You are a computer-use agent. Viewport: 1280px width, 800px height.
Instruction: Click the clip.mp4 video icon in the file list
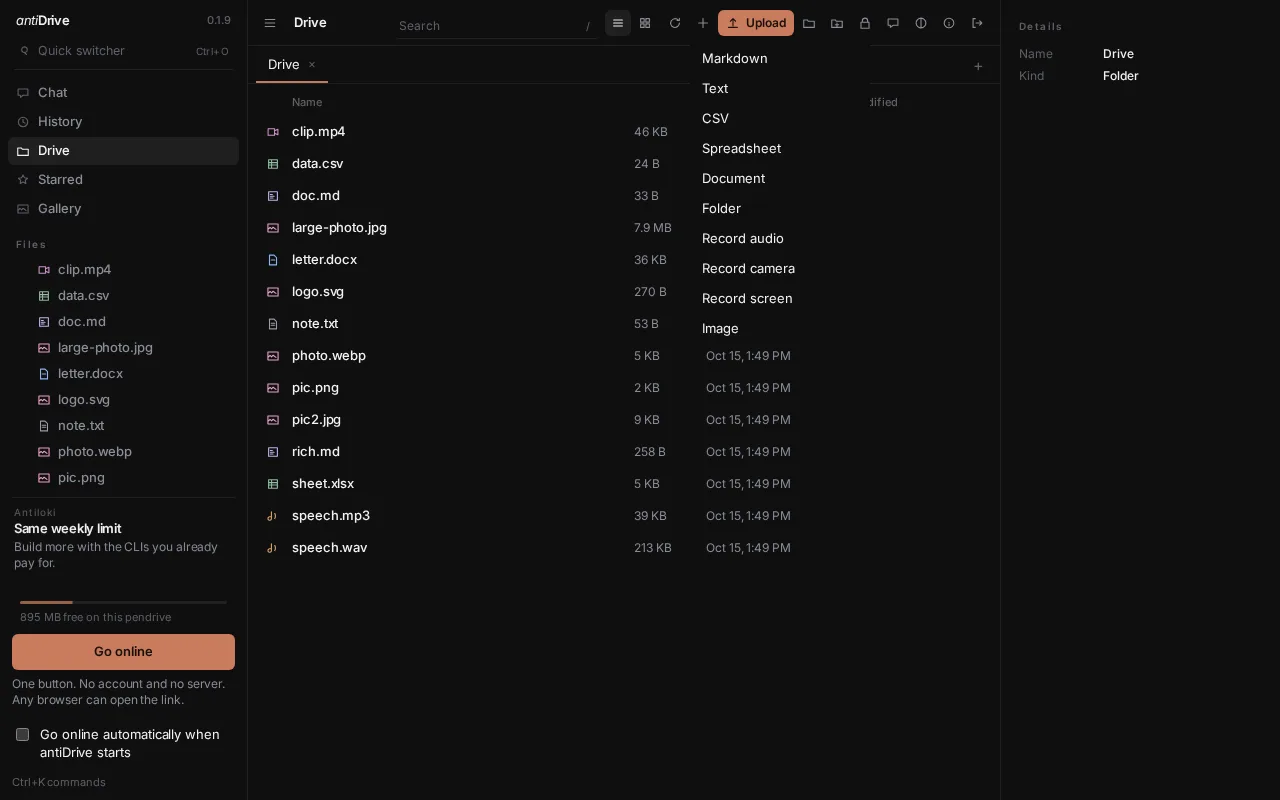click(x=273, y=132)
